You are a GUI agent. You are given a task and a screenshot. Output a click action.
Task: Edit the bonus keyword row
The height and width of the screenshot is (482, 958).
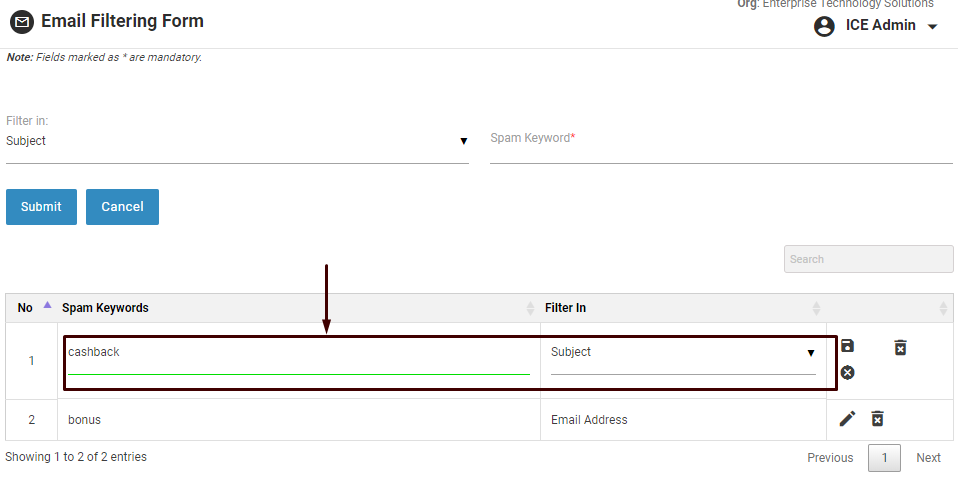[847, 419]
